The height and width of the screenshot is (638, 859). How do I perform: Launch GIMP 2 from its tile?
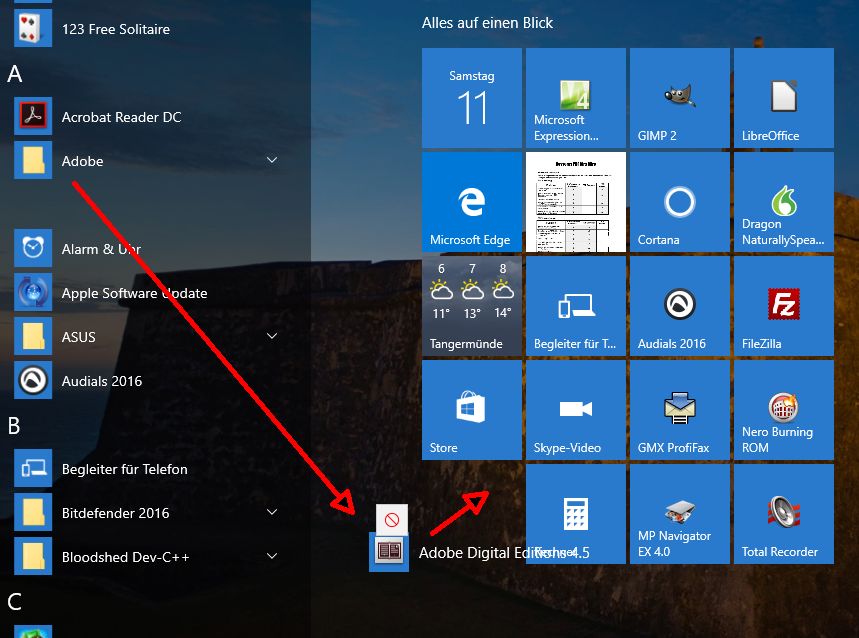680,98
